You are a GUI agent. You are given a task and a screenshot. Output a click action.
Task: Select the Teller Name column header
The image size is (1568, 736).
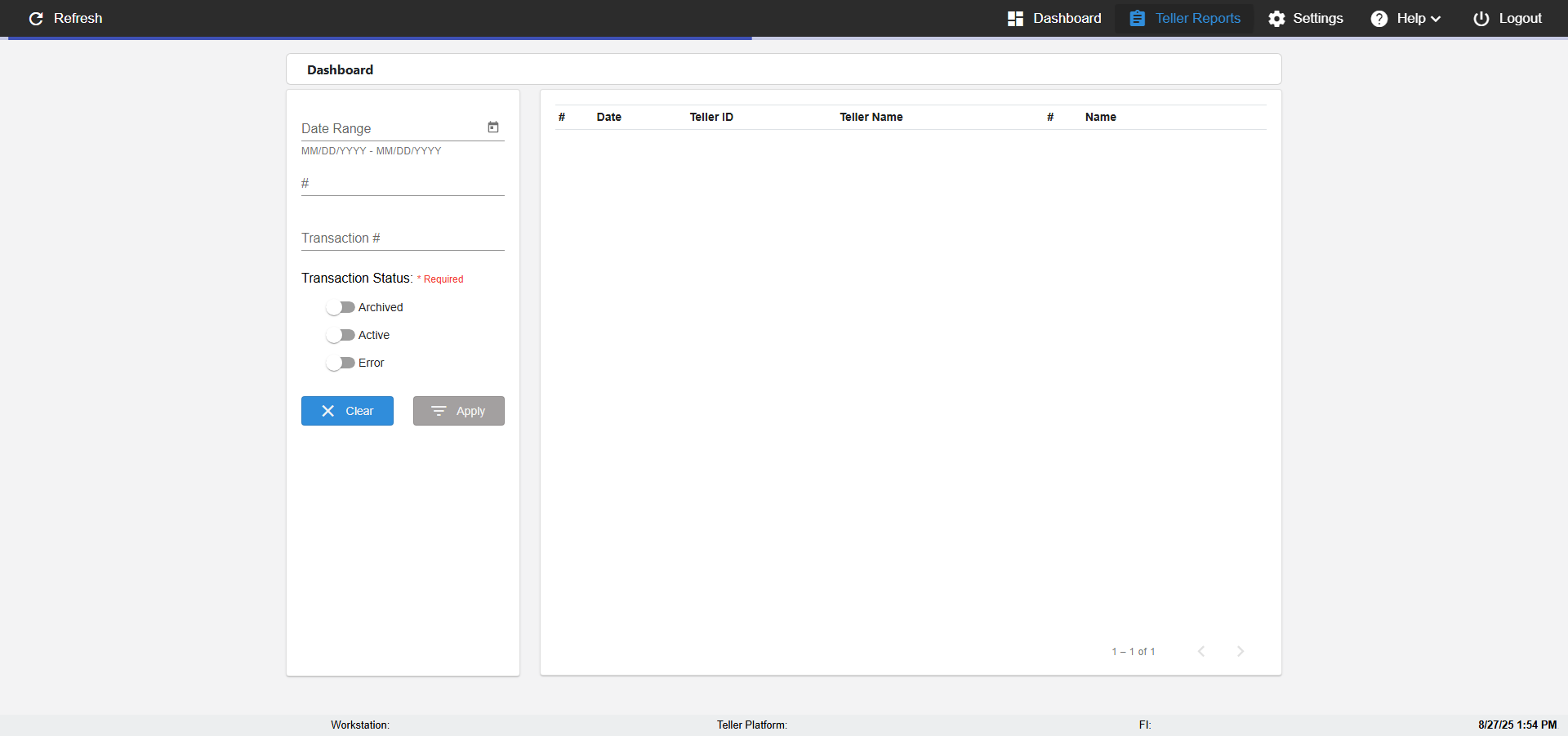click(871, 117)
